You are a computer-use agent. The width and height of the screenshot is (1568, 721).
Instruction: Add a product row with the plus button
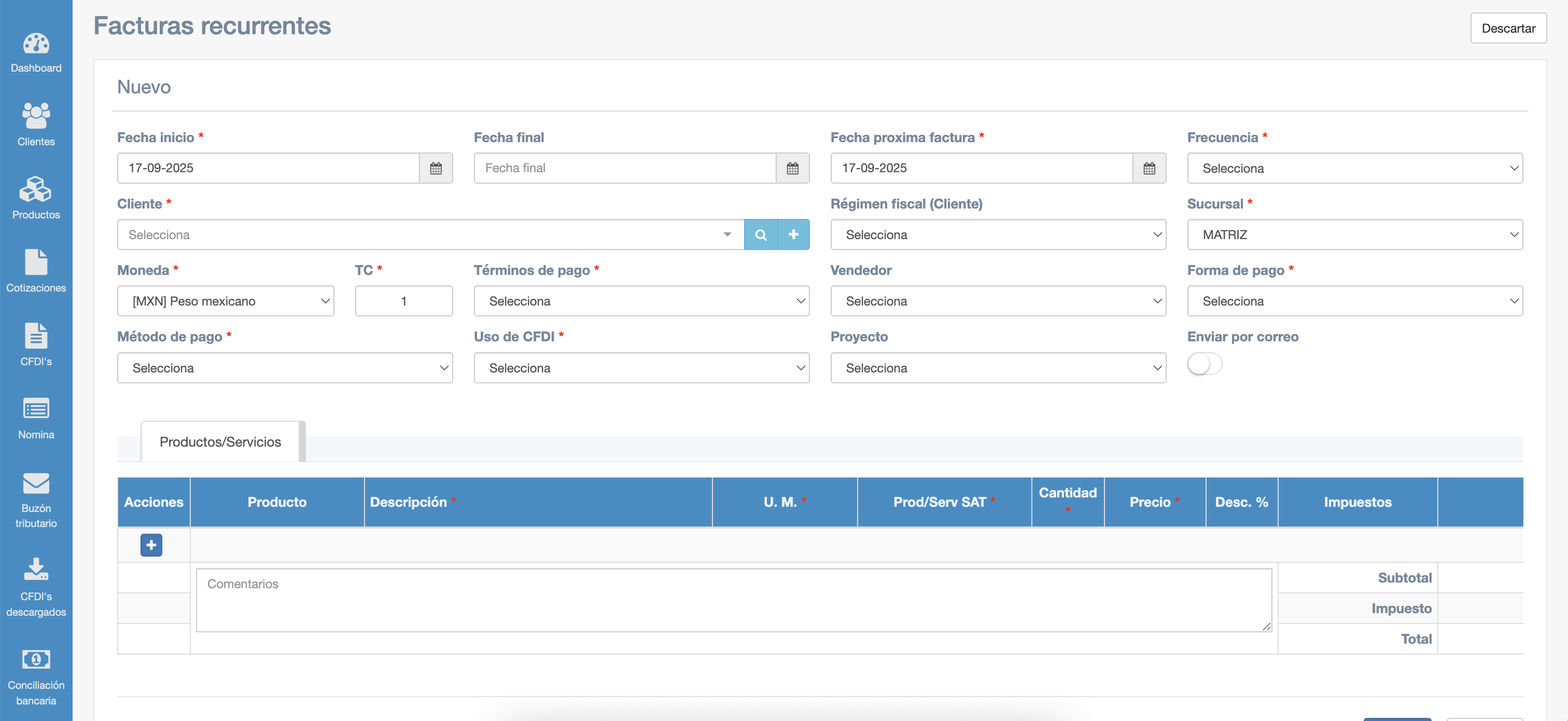tap(151, 545)
